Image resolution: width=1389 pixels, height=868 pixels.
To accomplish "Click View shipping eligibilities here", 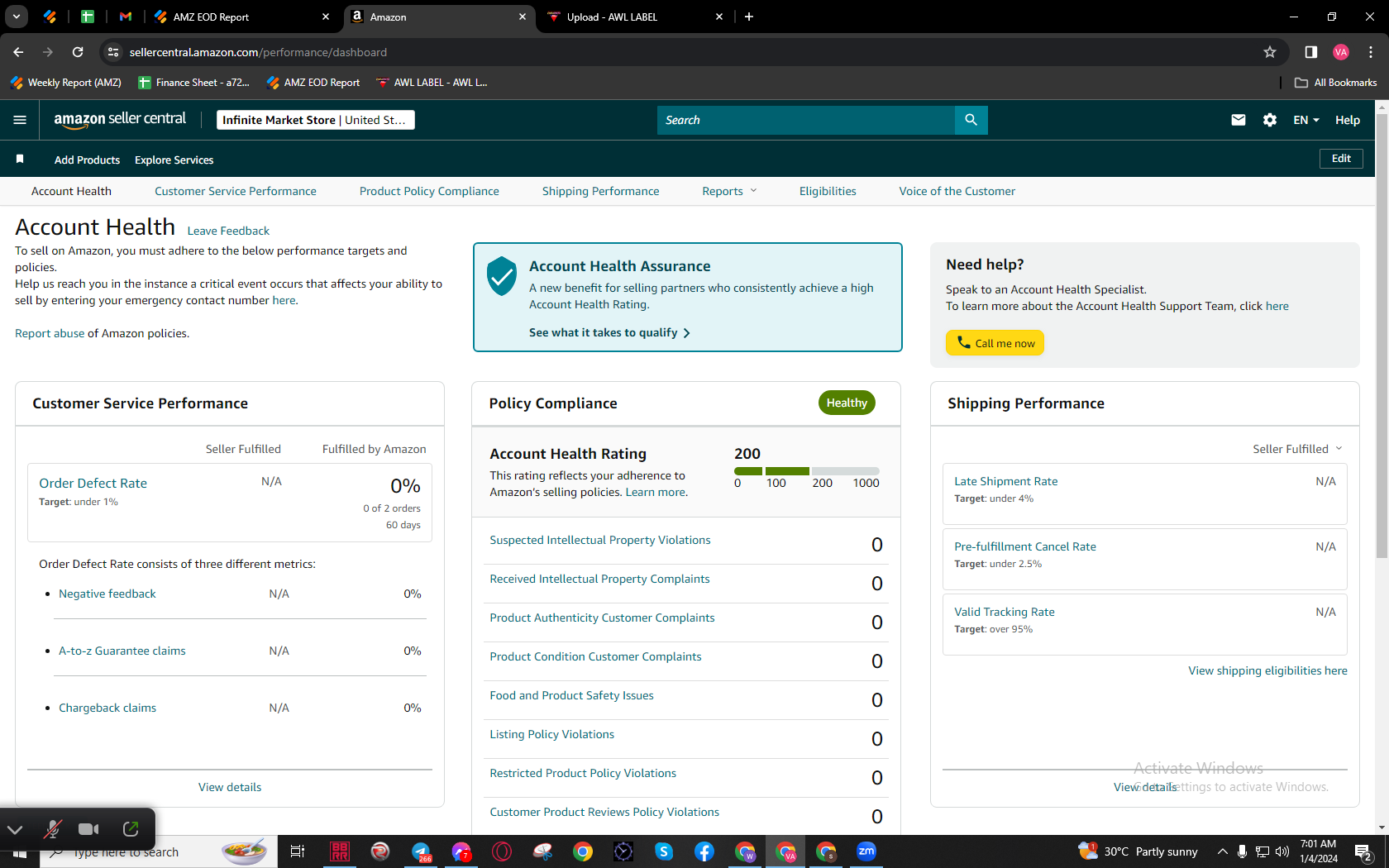I will [1267, 670].
